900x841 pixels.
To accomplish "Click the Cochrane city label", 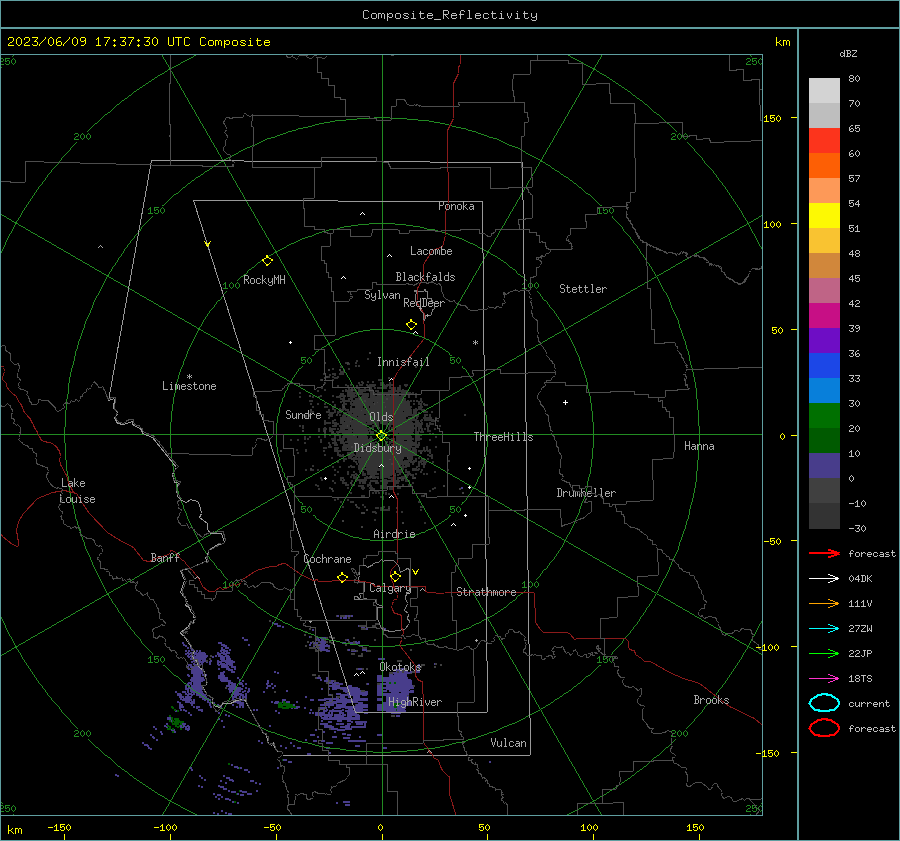I will [x=327, y=559].
